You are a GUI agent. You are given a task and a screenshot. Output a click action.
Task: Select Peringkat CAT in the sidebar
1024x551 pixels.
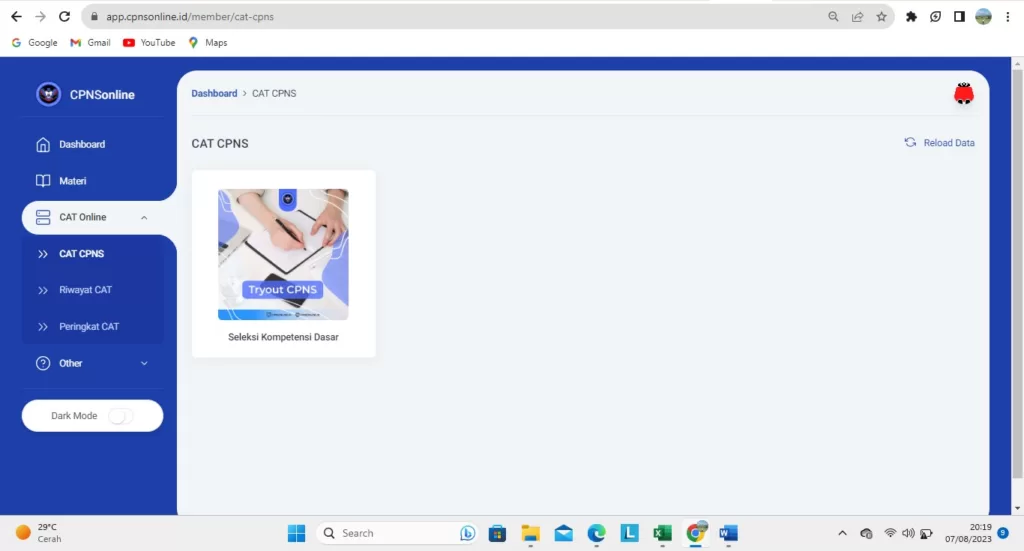tap(88, 326)
